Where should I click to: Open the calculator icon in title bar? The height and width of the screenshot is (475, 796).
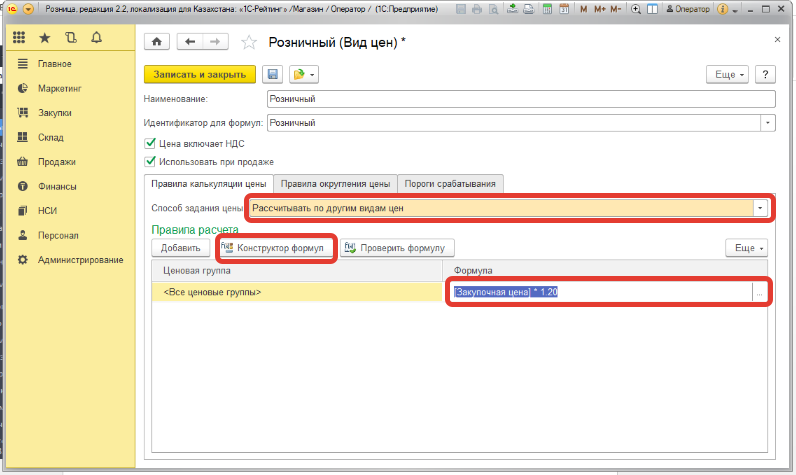pyautogui.click(x=546, y=9)
